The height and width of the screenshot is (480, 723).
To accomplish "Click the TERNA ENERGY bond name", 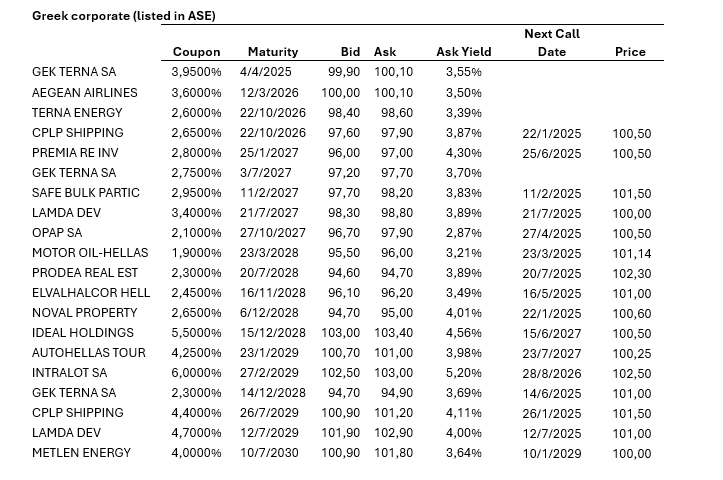I will click(77, 112).
